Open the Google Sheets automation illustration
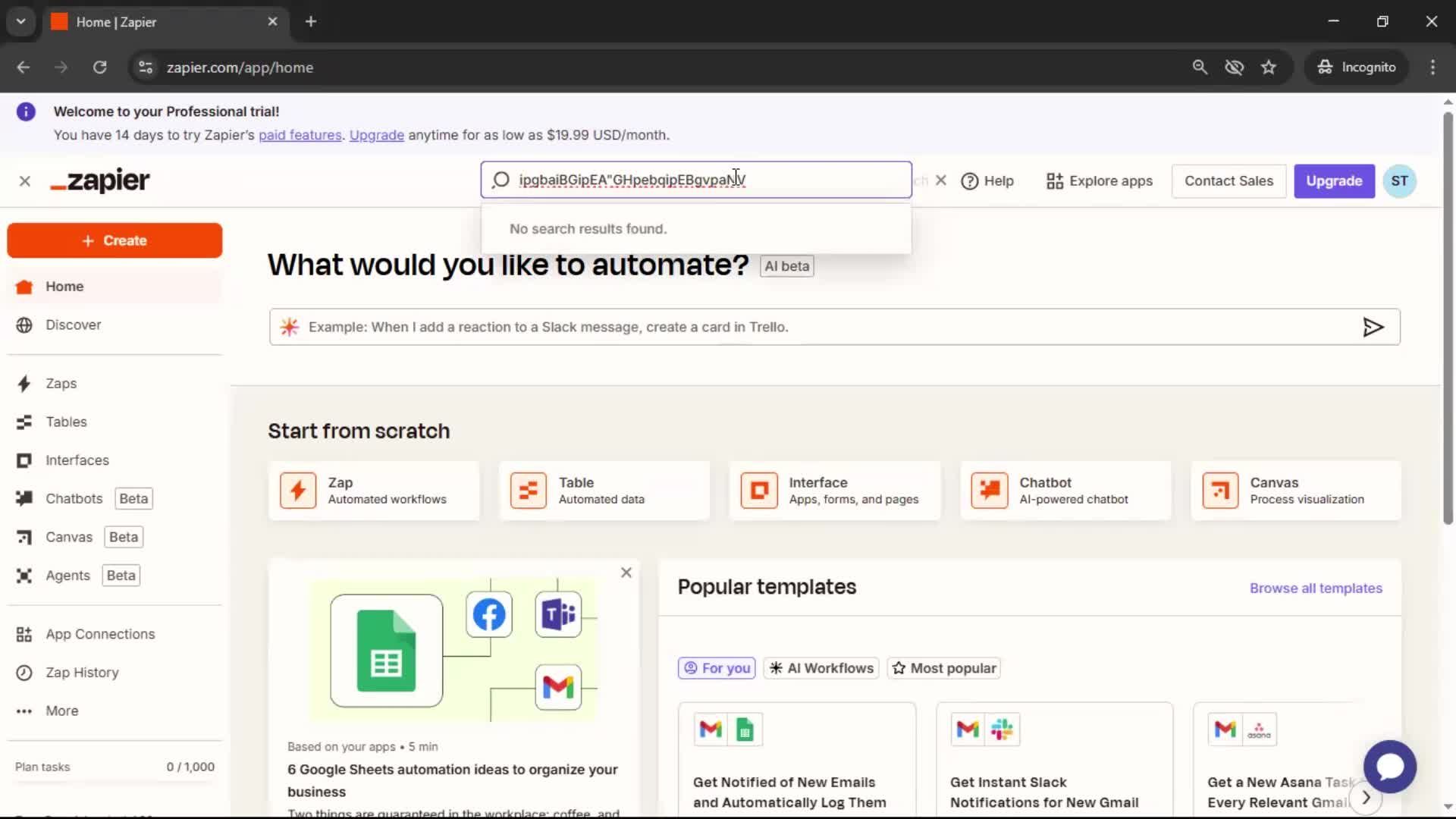The width and height of the screenshot is (1456, 819). pos(454,650)
